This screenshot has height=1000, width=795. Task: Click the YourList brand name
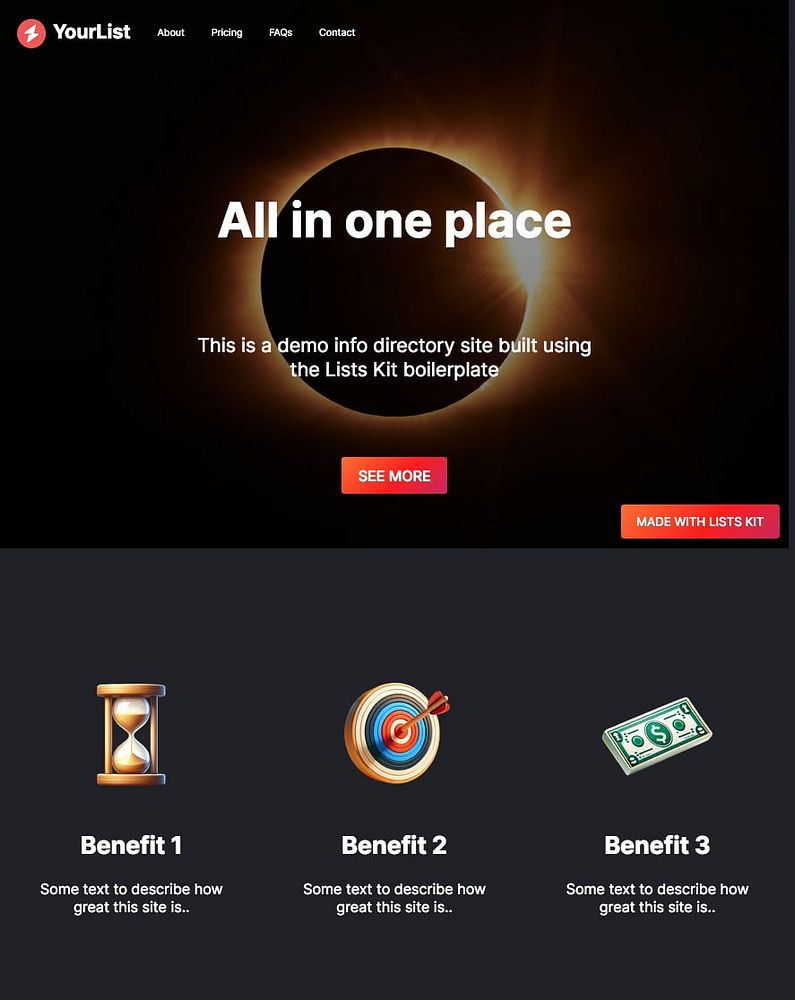[x=92, y=32]
